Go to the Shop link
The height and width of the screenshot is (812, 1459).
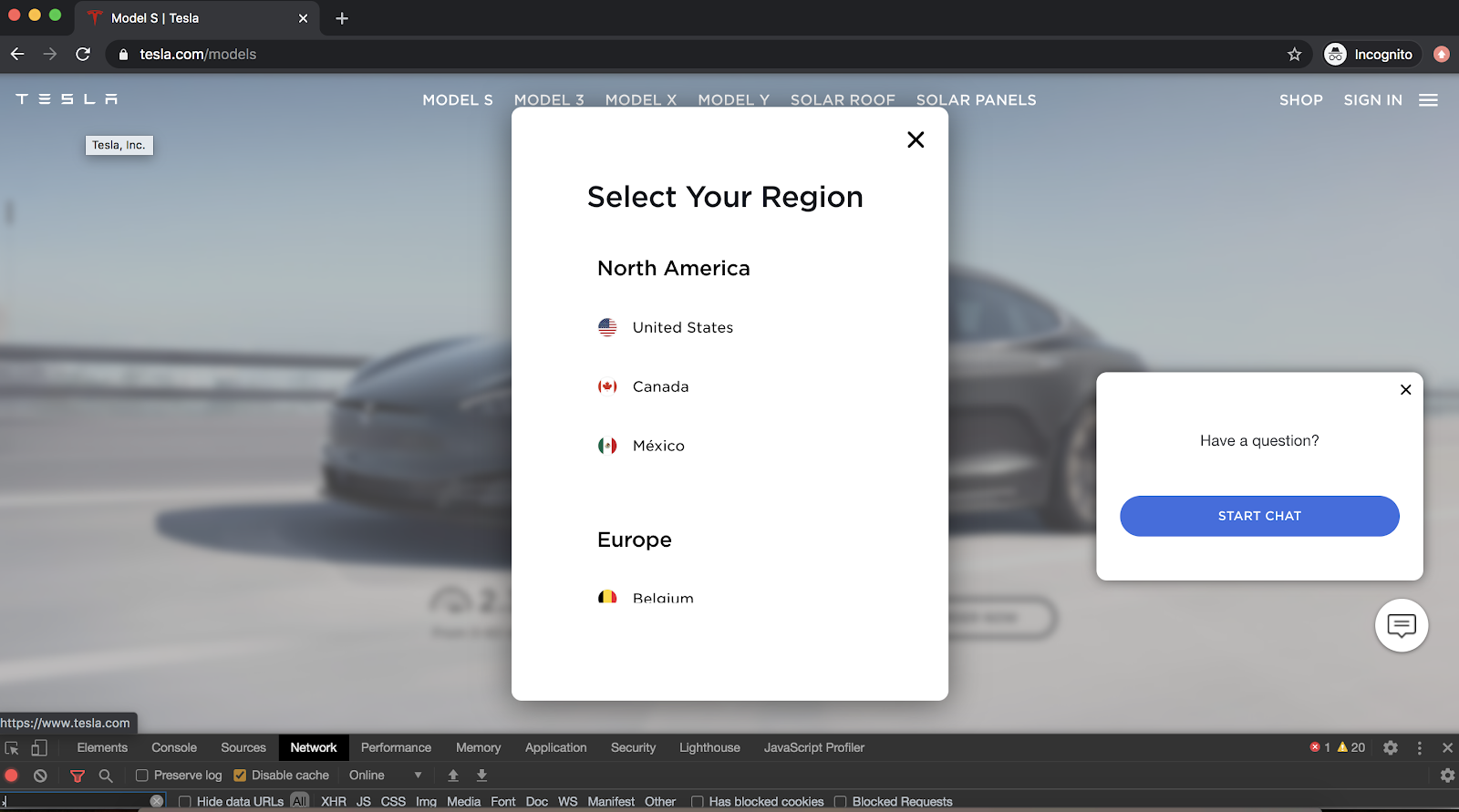coord(1300,100)
